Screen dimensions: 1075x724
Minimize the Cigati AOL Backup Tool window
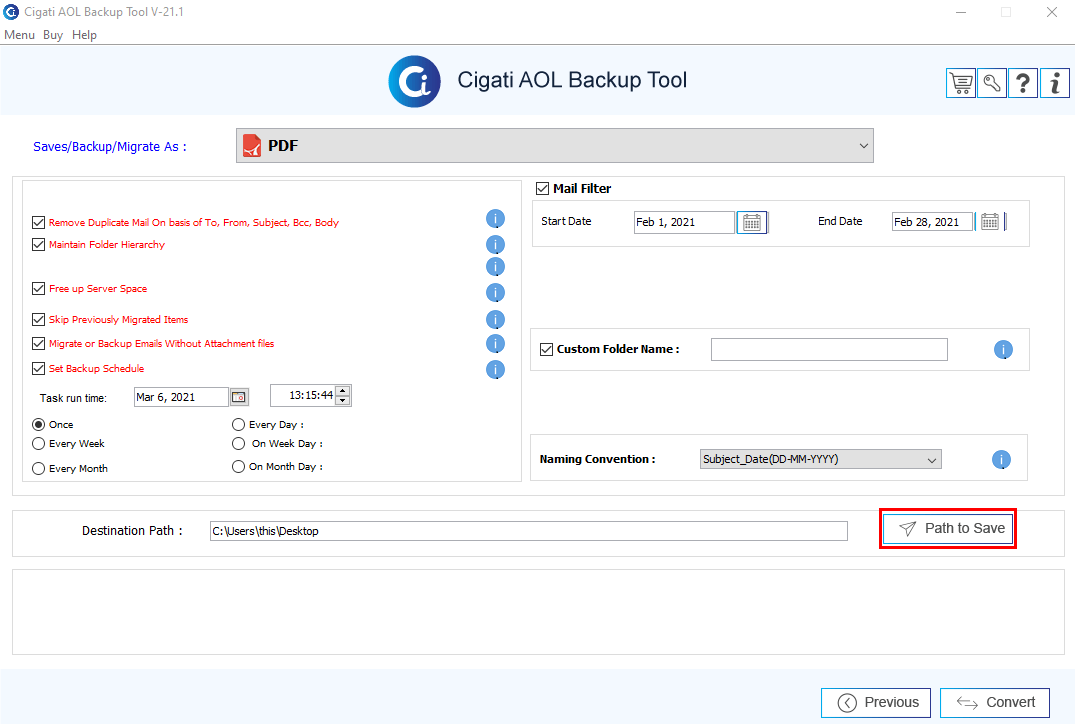click(x=961, y=12)
